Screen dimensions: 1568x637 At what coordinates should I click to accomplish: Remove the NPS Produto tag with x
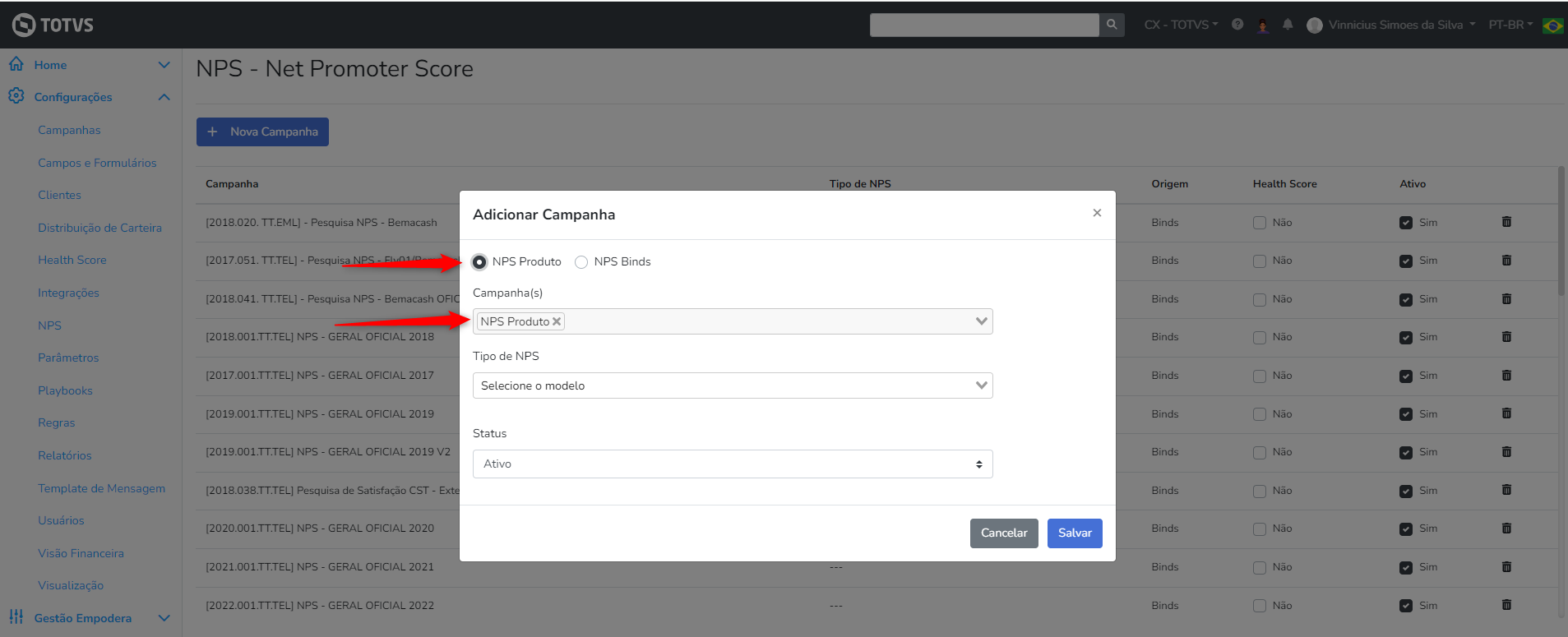click(x=557, y=321)
